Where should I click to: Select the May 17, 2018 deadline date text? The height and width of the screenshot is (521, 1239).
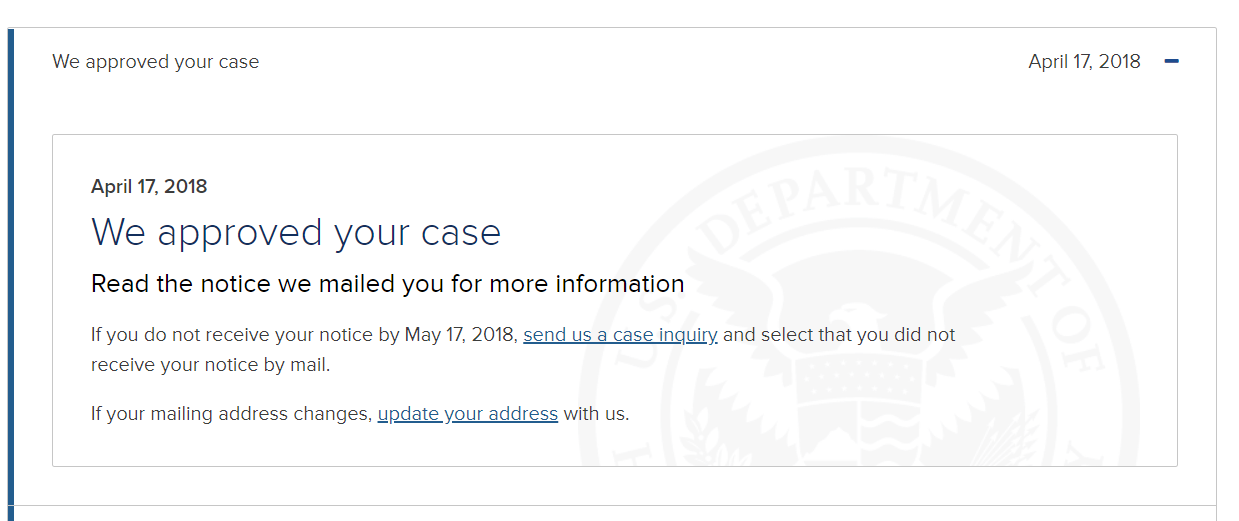point(461,335)
